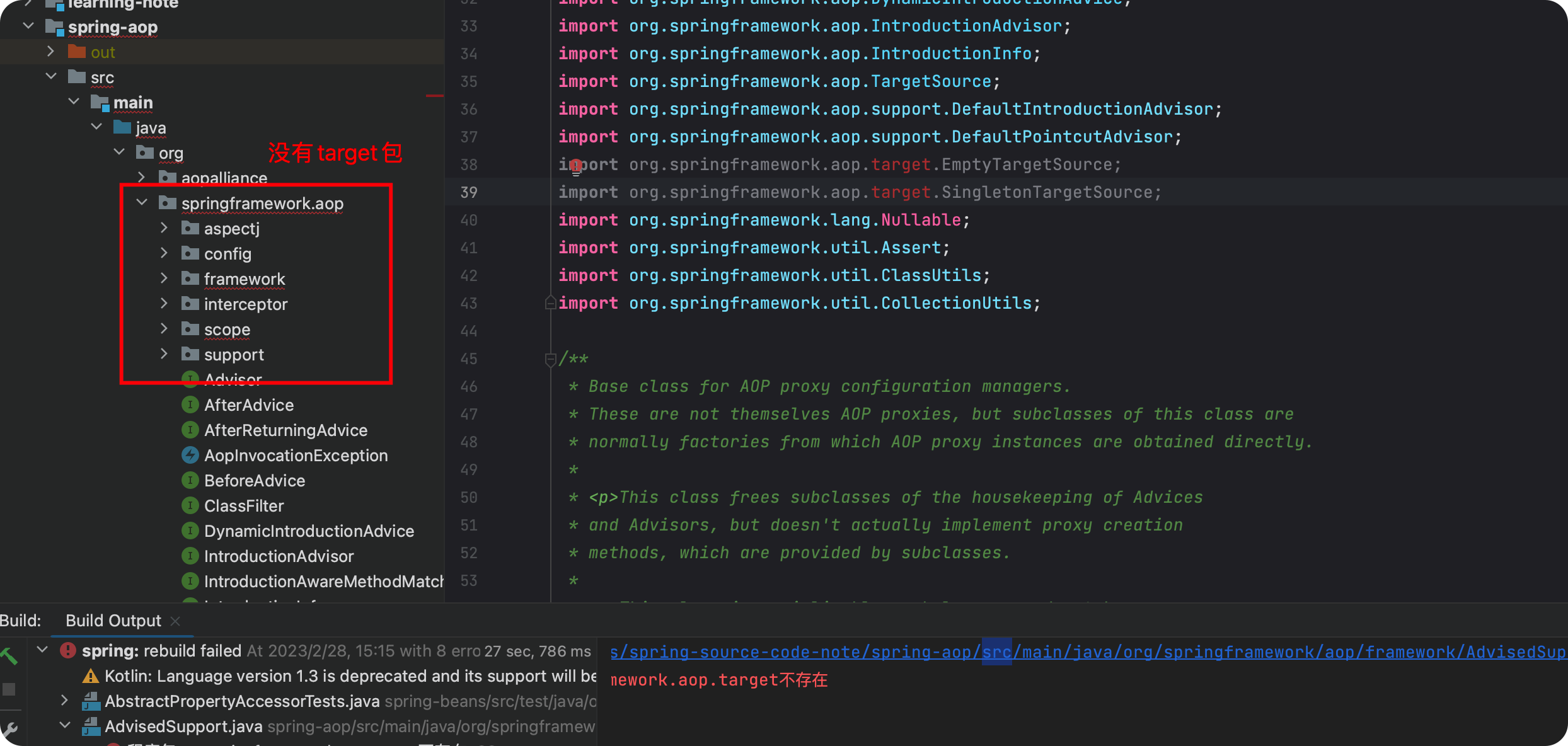This screenshot has width=1568, height=746.
Task: Click the main source-root folder icon
Action: point(100,103)
